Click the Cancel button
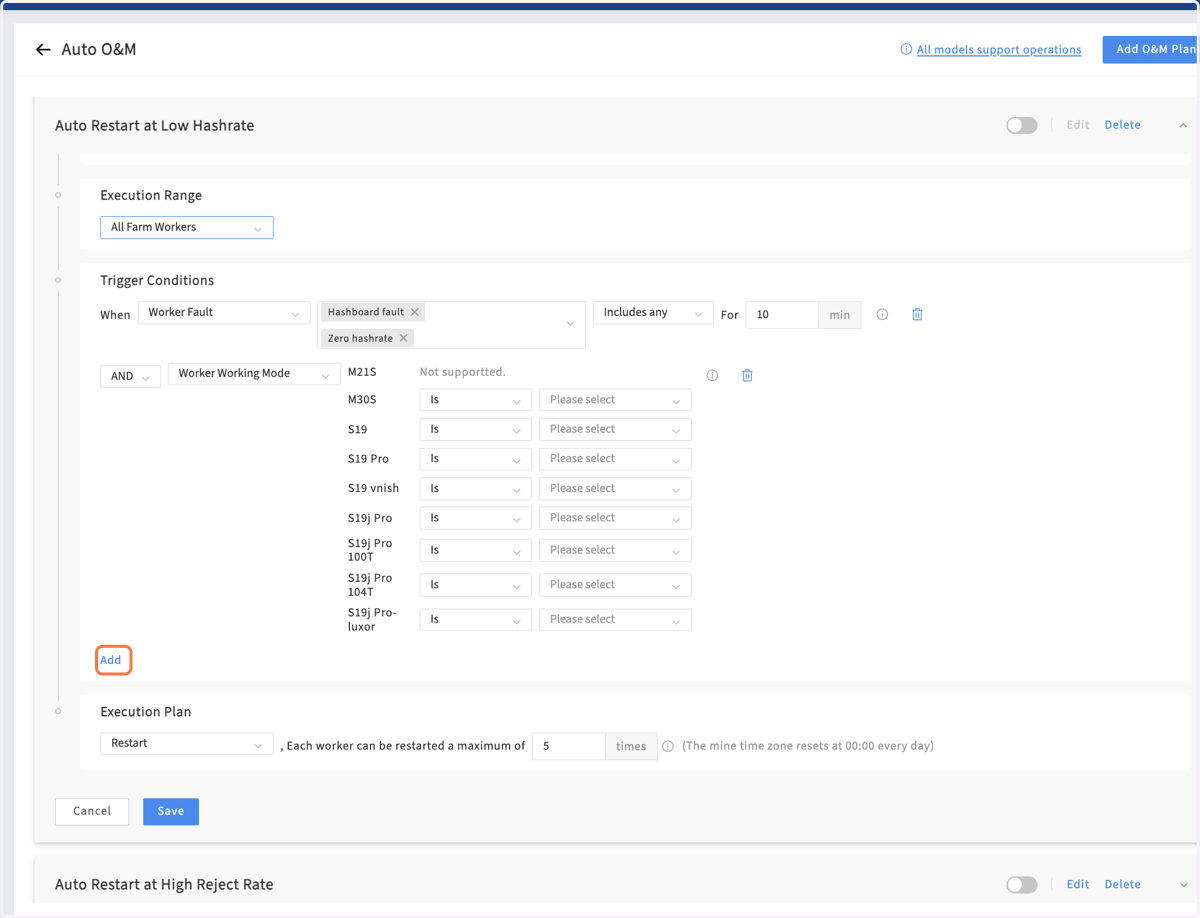 (x=92, y=811)
